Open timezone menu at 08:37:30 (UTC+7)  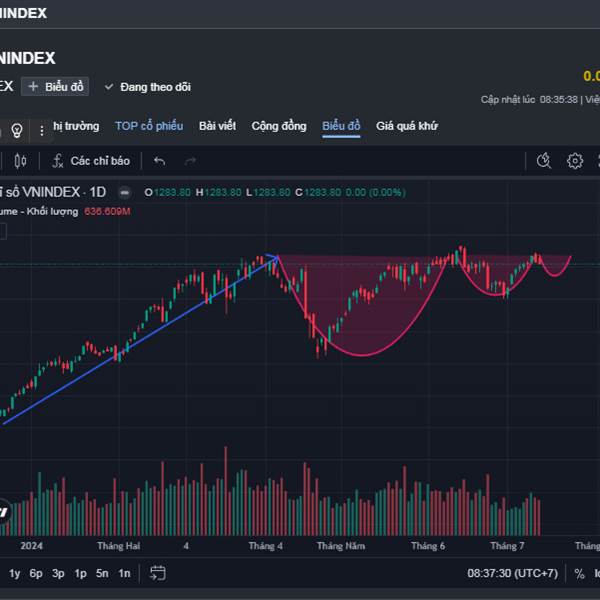(x=512, y=573)
